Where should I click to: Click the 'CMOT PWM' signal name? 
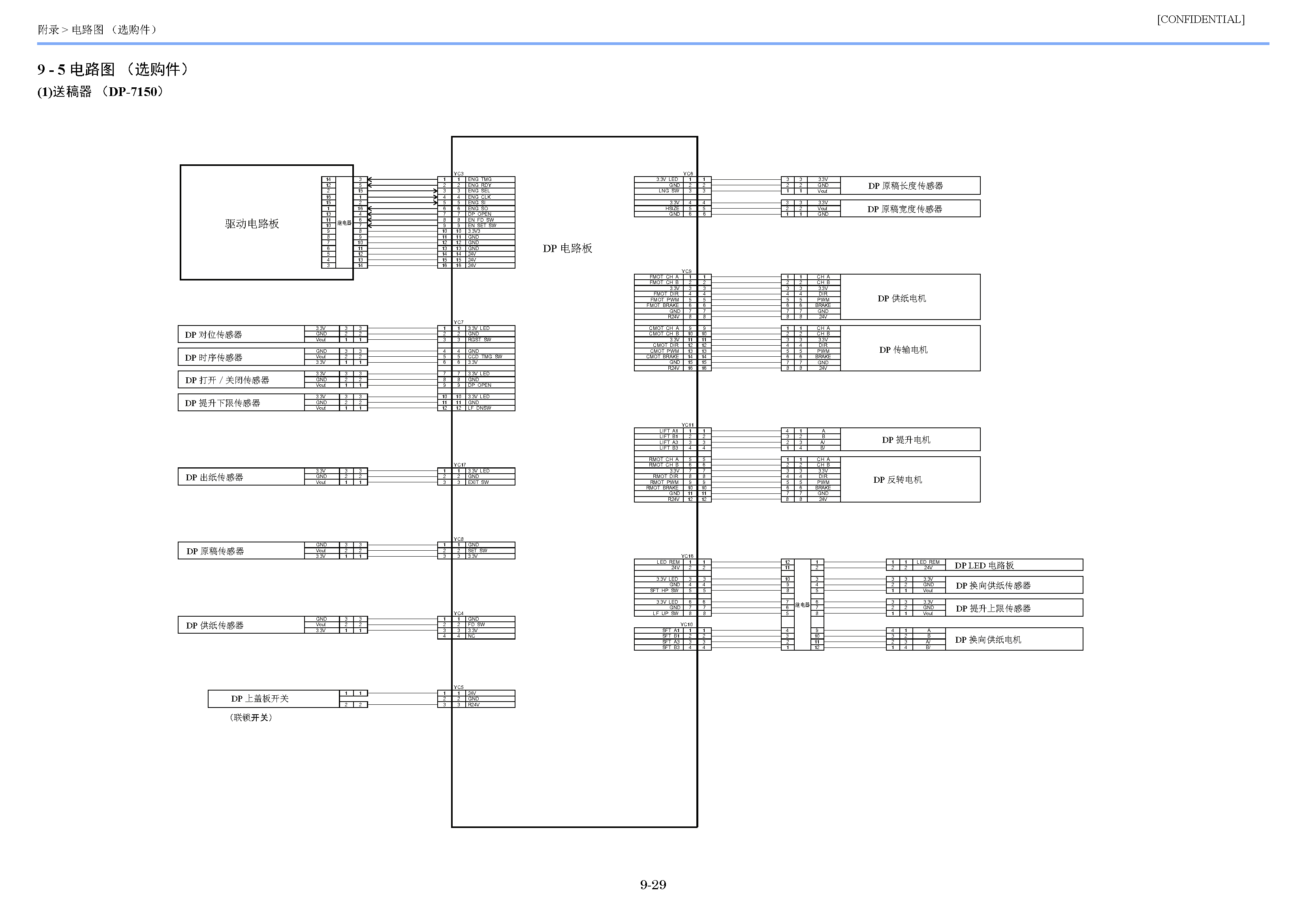pos(665,351)
